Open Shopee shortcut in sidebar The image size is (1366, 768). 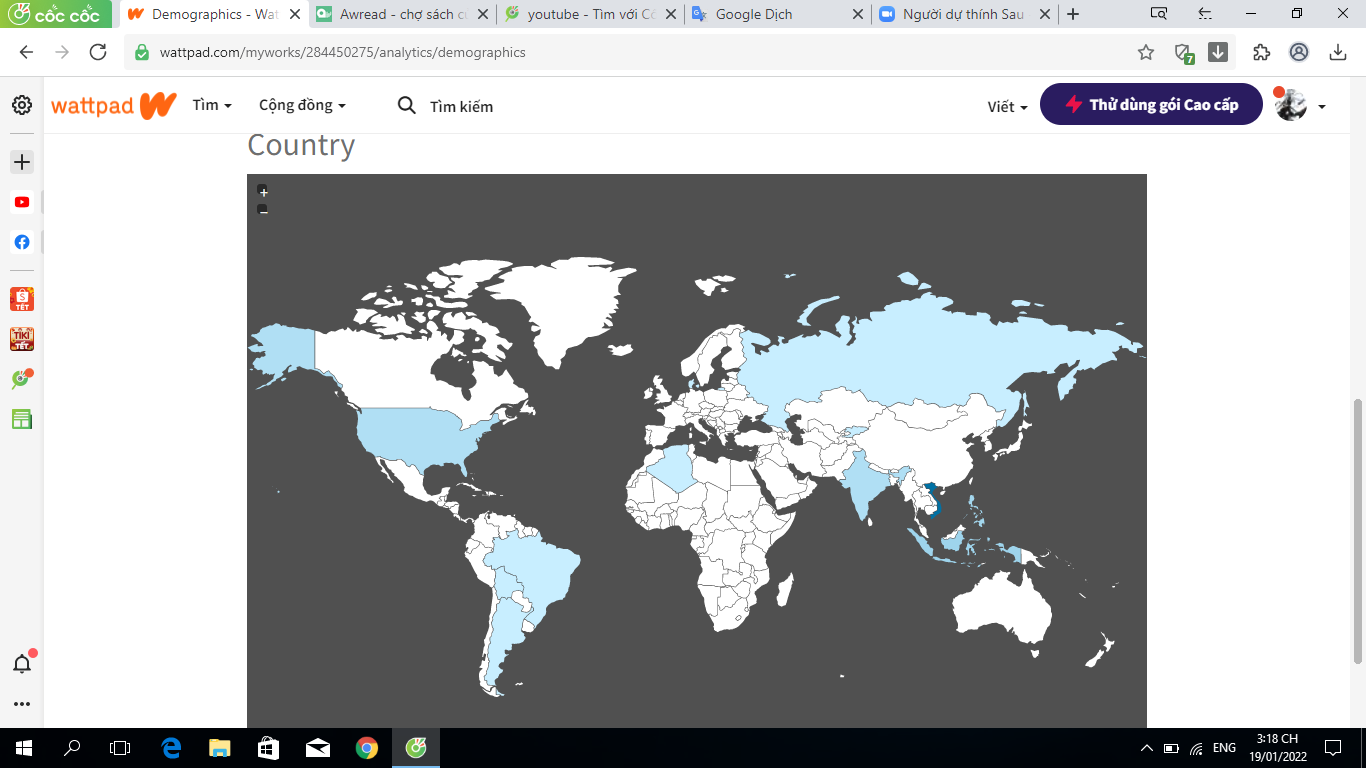[x=22, y=299]
